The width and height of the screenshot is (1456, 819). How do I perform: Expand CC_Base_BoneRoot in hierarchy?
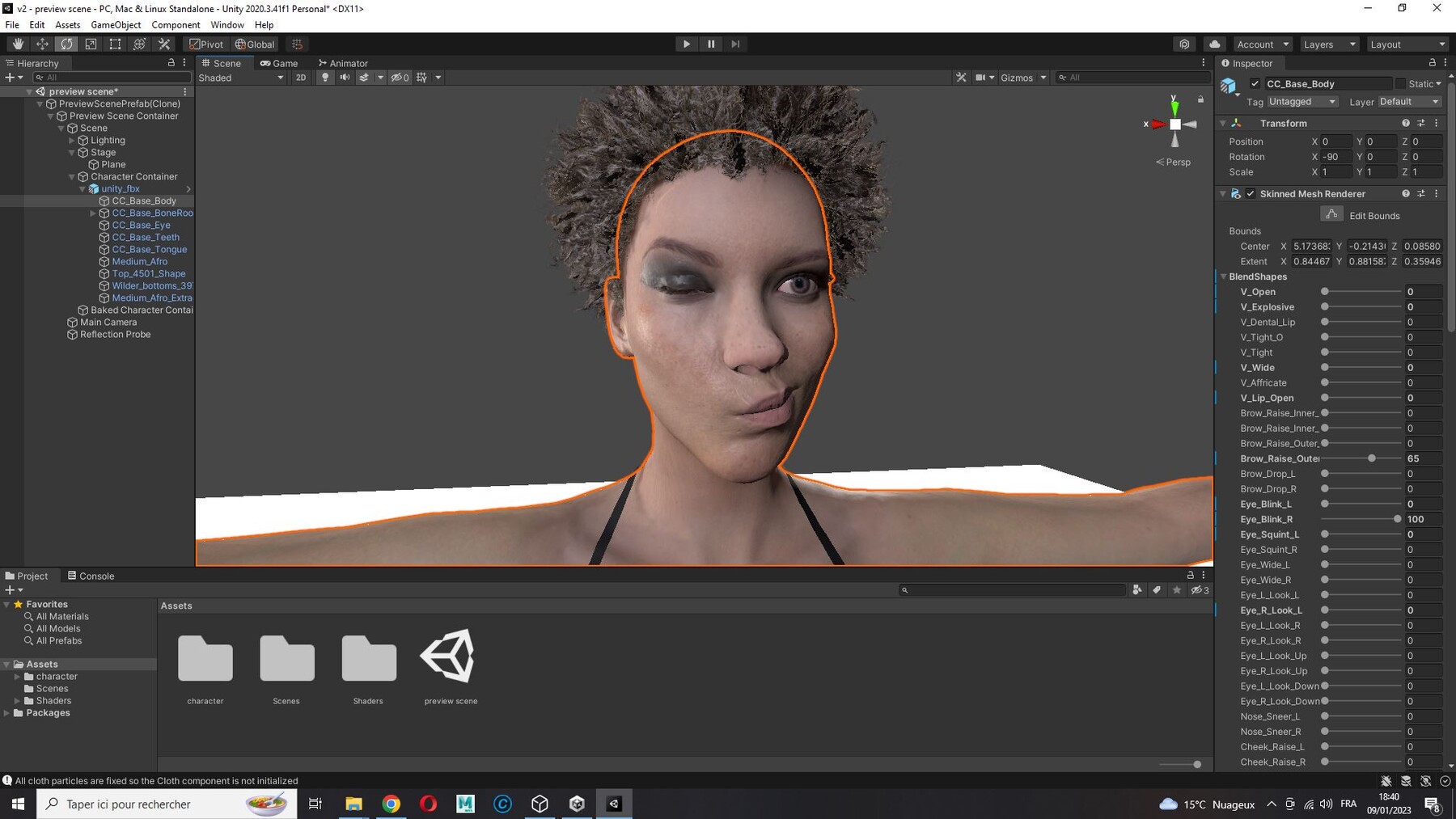(93, 213)
